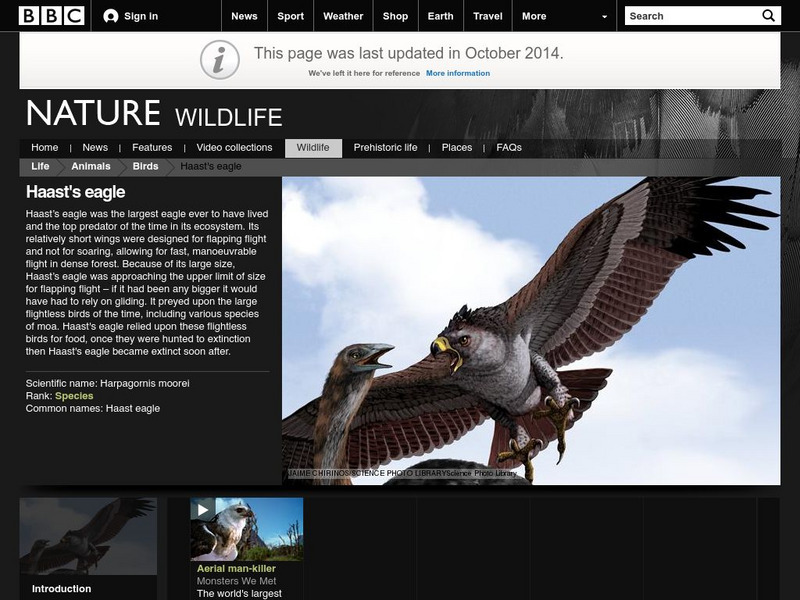Select the Wildlife tab
Screen dimensions: 800x600
coord(313,146)
